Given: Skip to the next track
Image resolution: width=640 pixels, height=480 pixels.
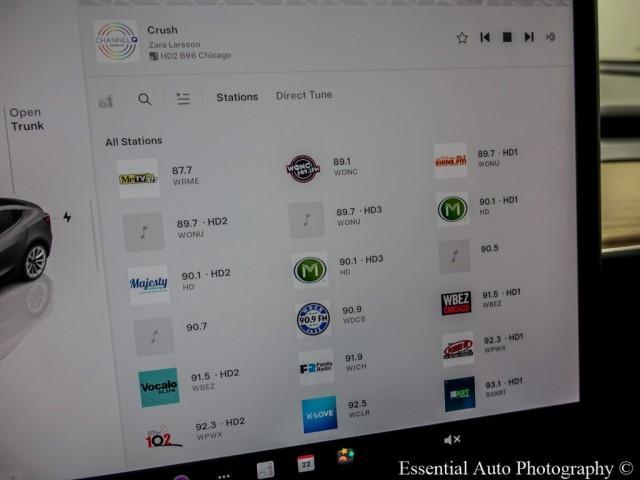Looking at the screenshot, I should click(x=529, y=37).
